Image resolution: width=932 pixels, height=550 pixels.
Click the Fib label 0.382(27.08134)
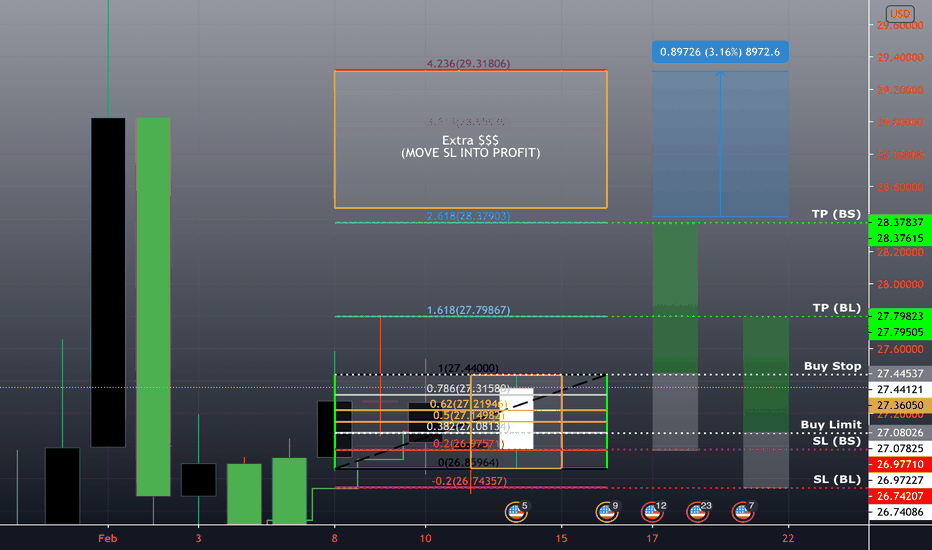pos(468,426)
